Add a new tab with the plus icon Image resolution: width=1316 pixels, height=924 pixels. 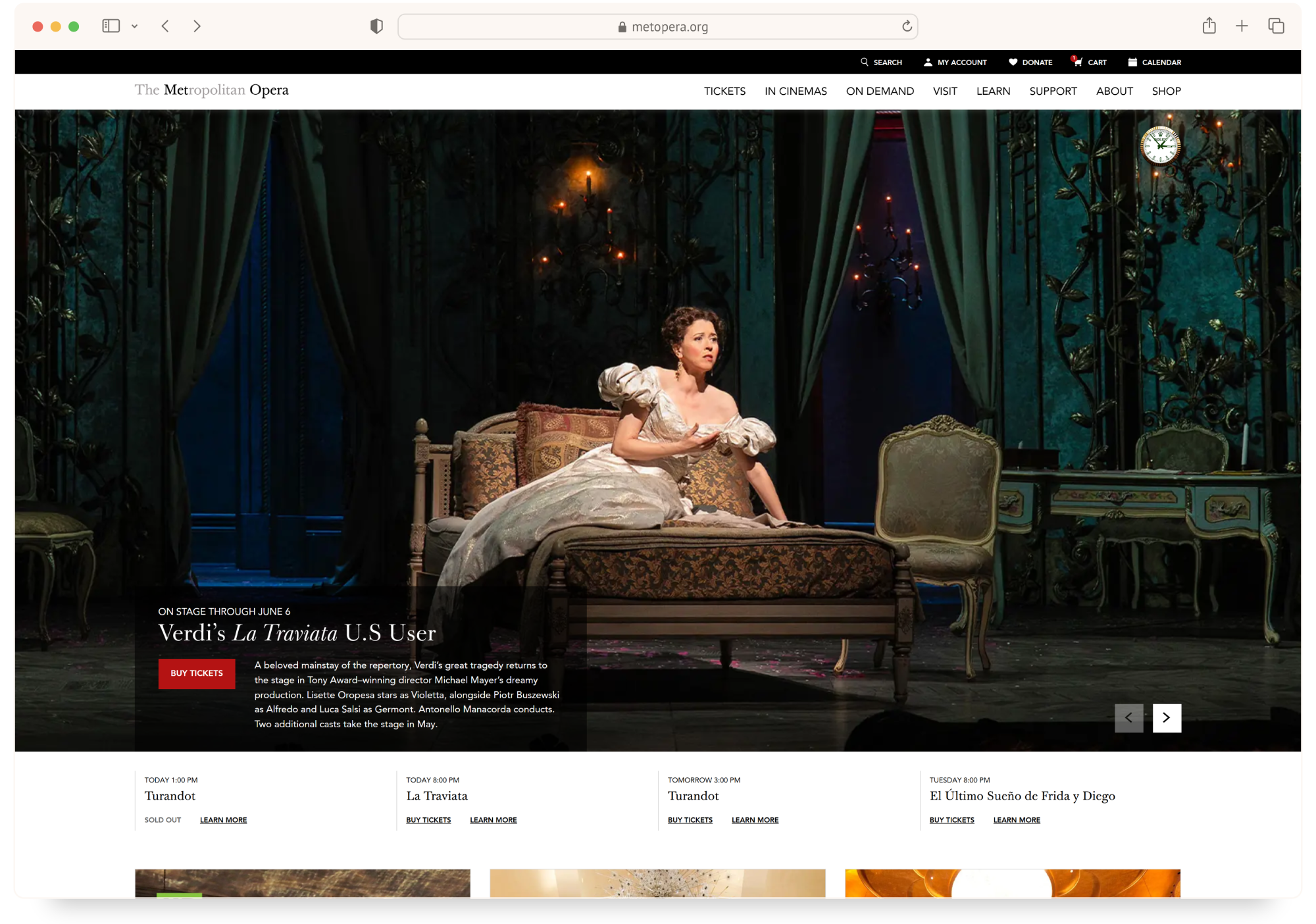(1242, 26)
